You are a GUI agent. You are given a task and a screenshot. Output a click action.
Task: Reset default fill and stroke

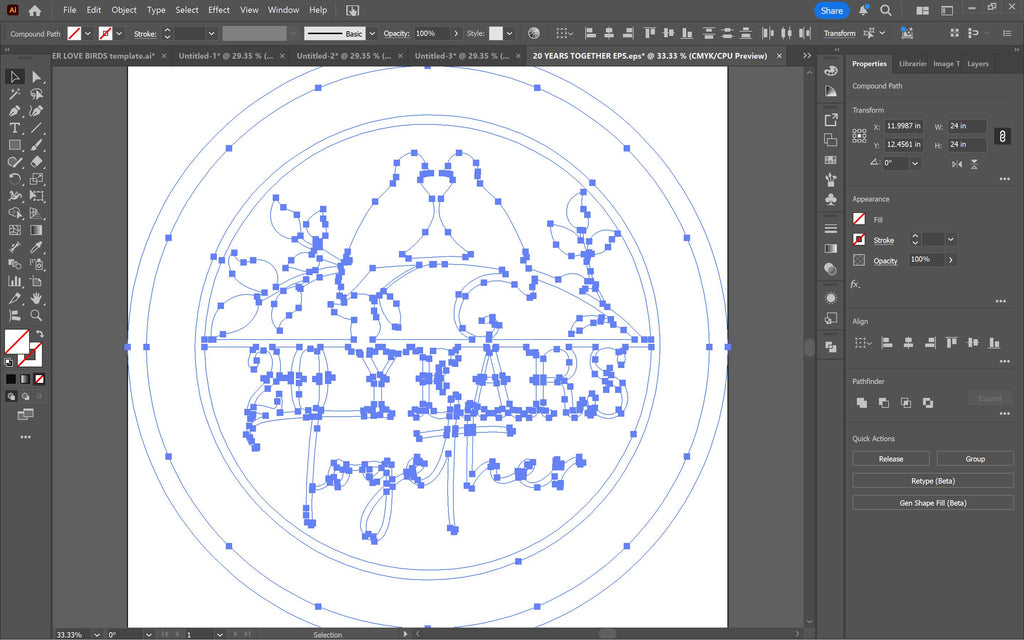[8, 362]
